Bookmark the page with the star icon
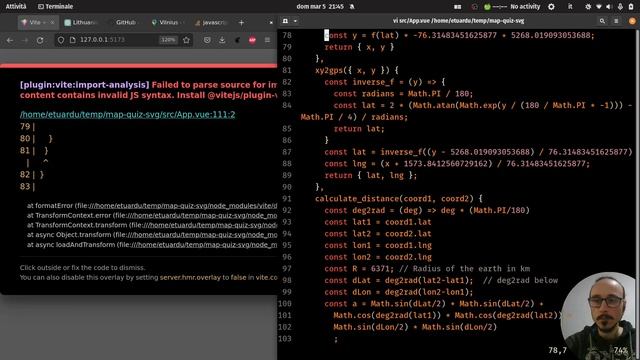This screenshot has width=640, height=360. click(187, 40)
